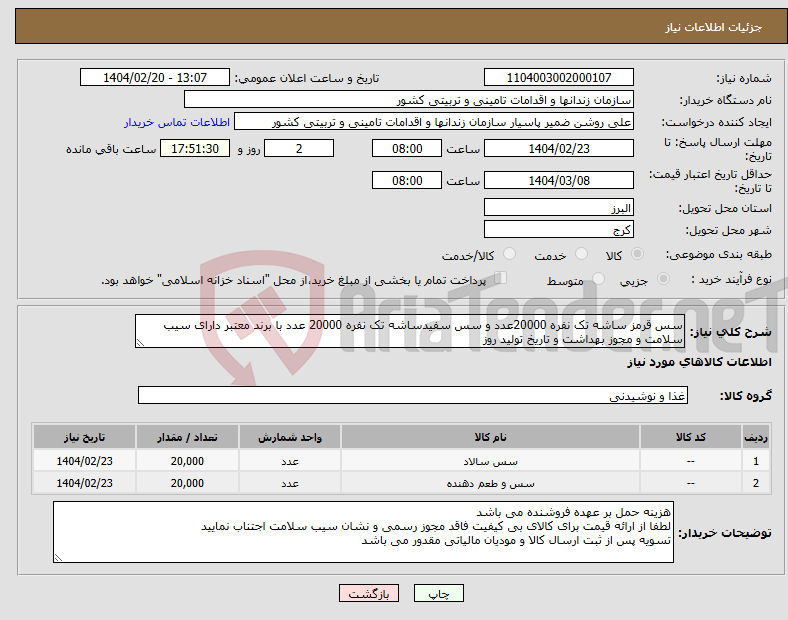The image size is (788, 620).
Task: Click the price validity date 1404/03/08 field
Action: [559, 180]
